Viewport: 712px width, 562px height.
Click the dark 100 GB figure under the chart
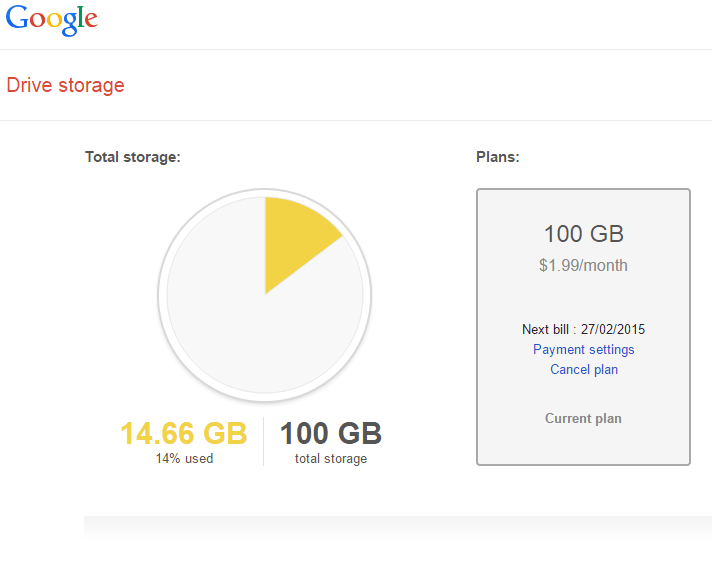click(330, 434)
